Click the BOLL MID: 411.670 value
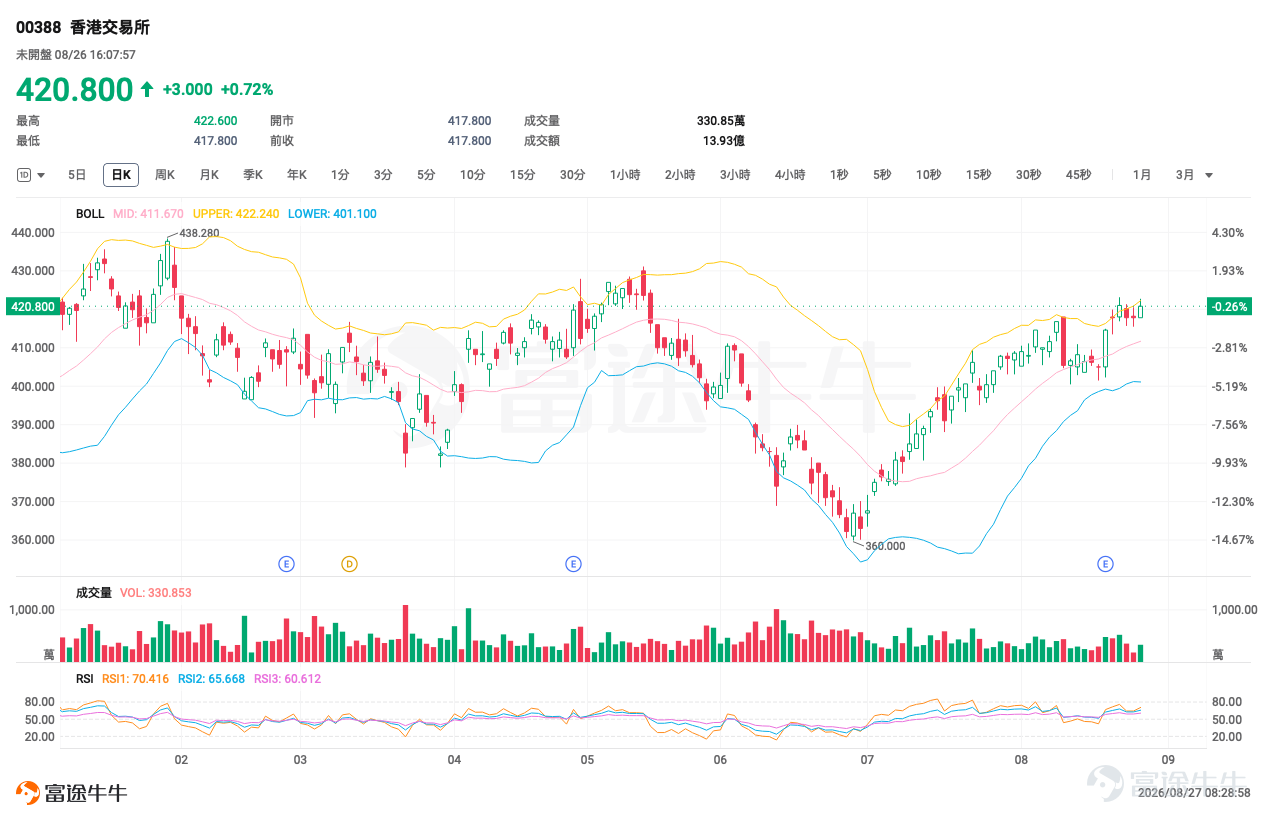The width and height of the screenshot is (1267, 820). click(148, 214)
